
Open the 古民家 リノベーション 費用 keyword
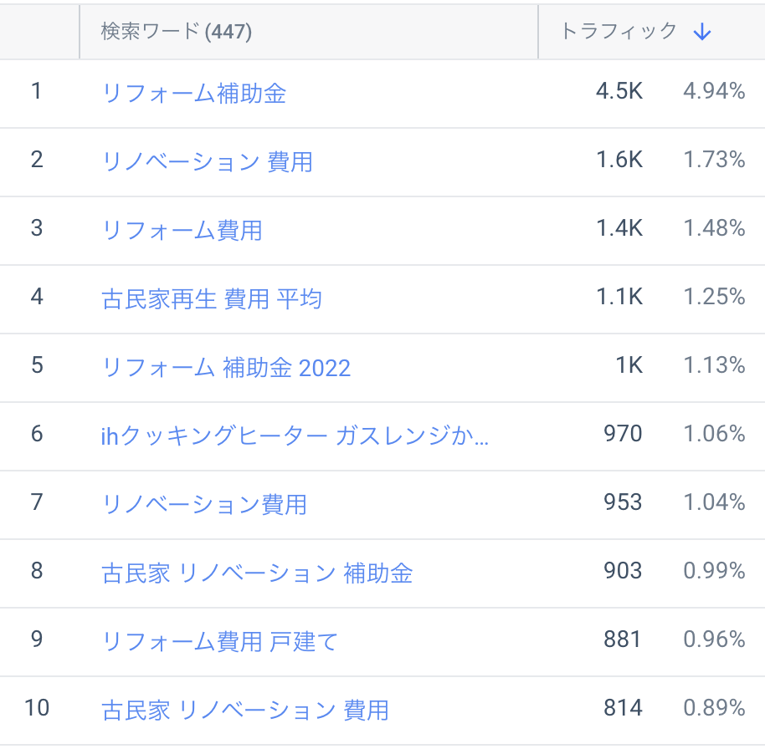coord(245,710)
